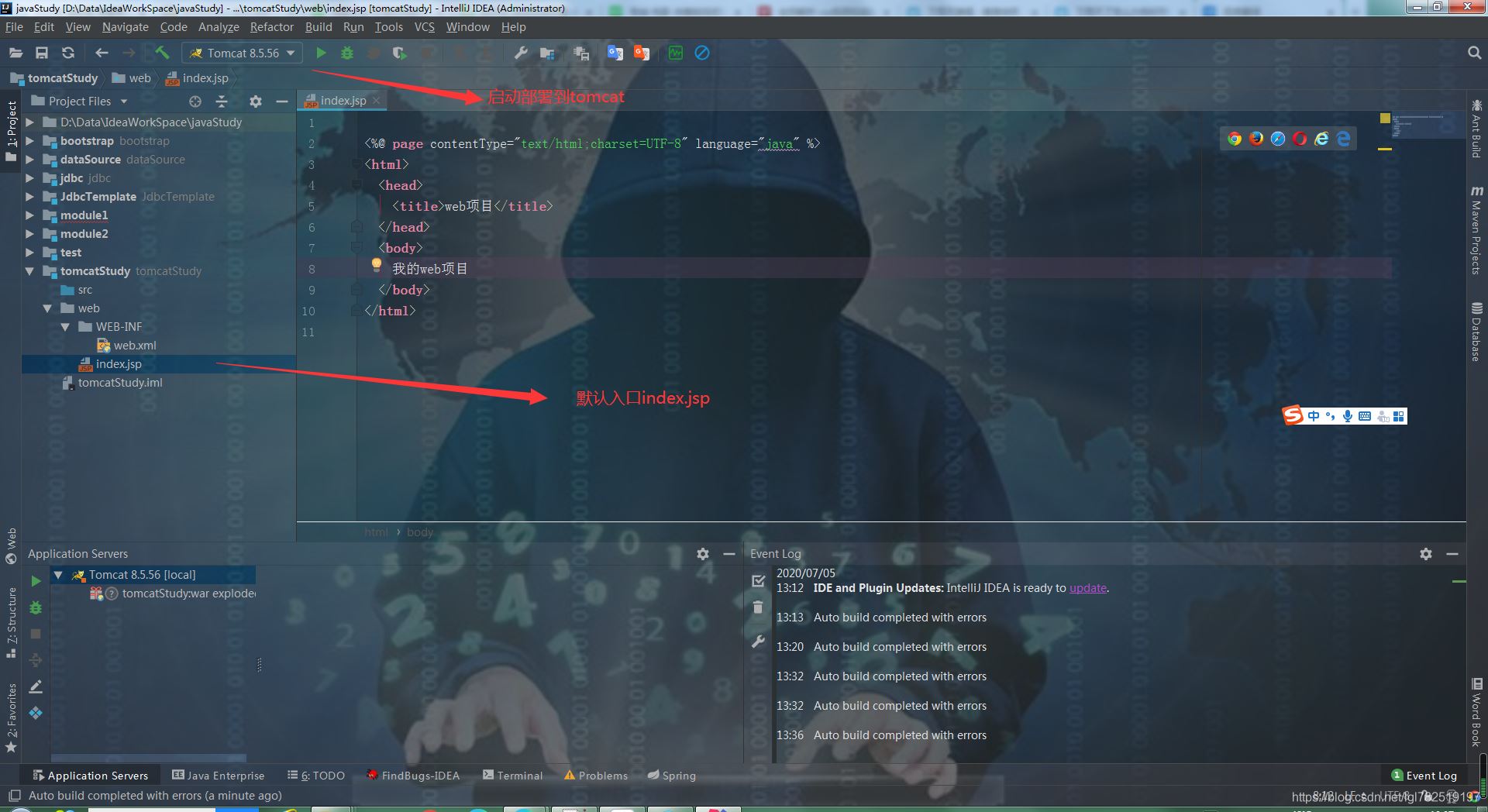
Task: Run Tomcat 8.5.56 from the main toolbar
Action: point(321,53)
